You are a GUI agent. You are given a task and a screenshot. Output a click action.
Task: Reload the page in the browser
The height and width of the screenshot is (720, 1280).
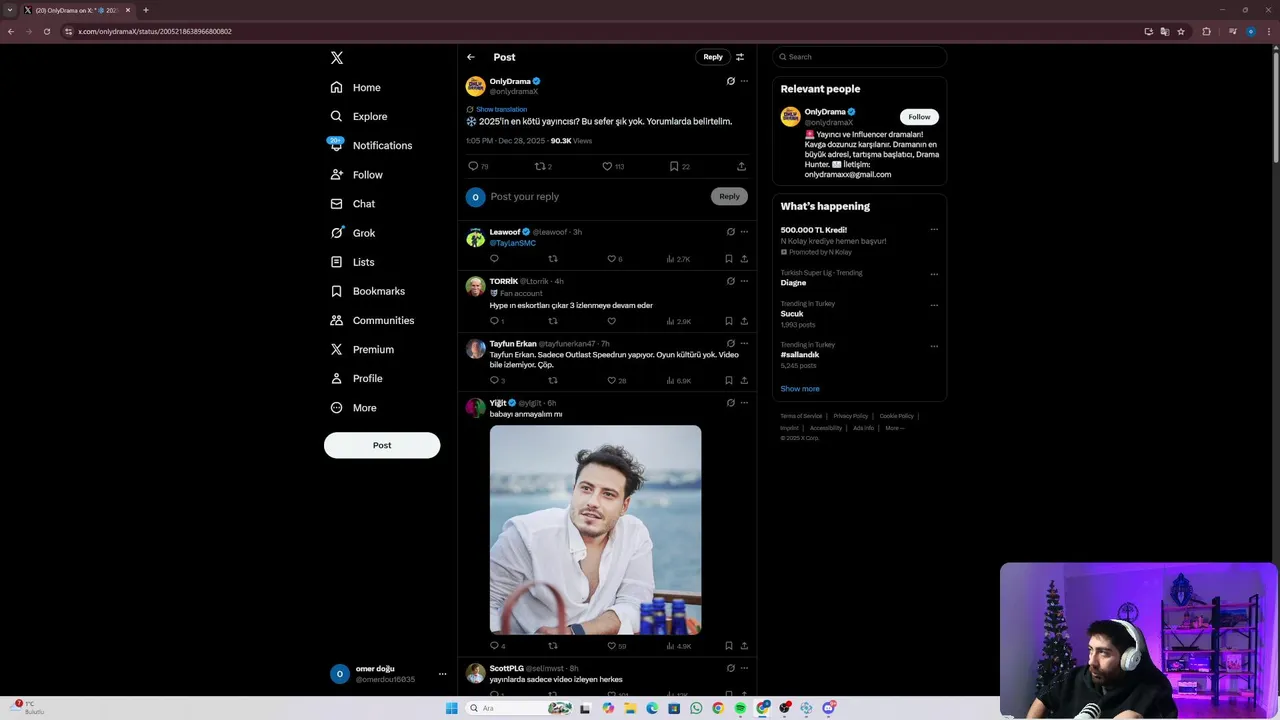(x=47, y=31)
